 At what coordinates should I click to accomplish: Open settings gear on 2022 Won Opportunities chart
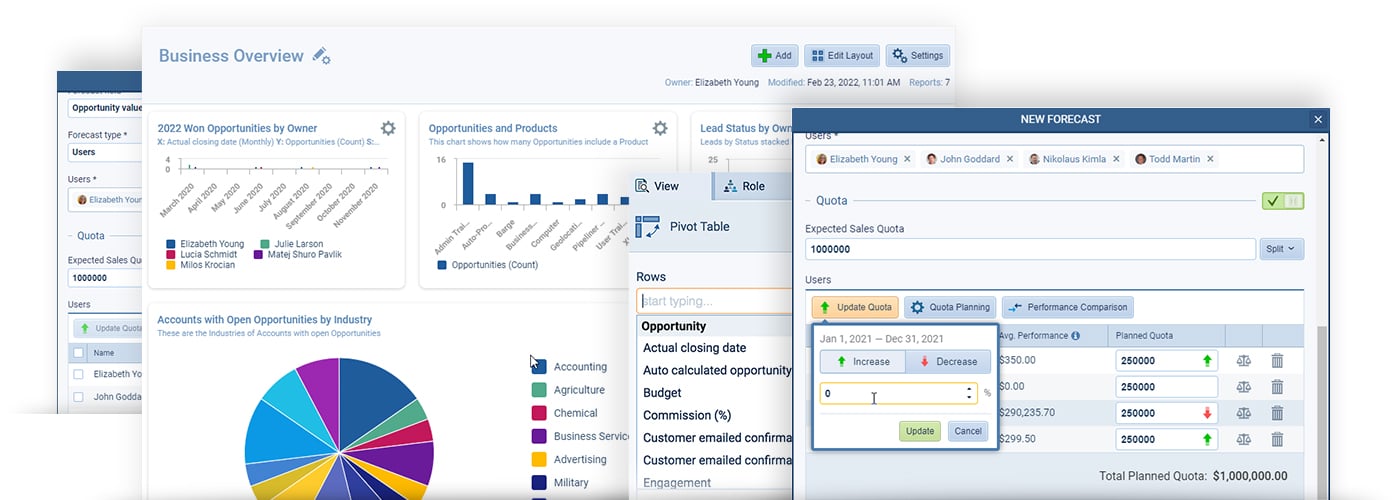pyautogui.click(x=388, y=128)
